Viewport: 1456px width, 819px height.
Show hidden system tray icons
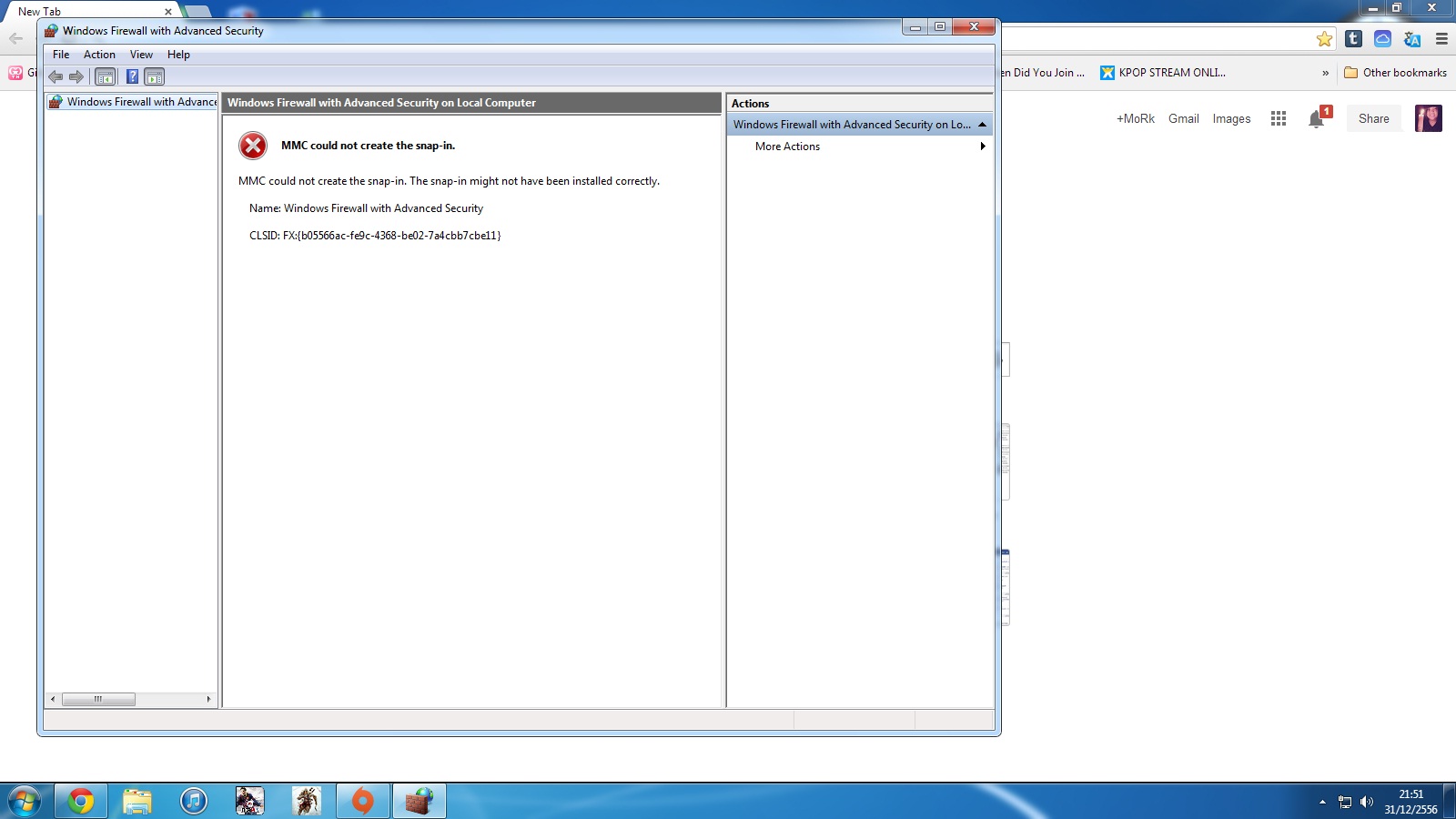click(1322, 802)
